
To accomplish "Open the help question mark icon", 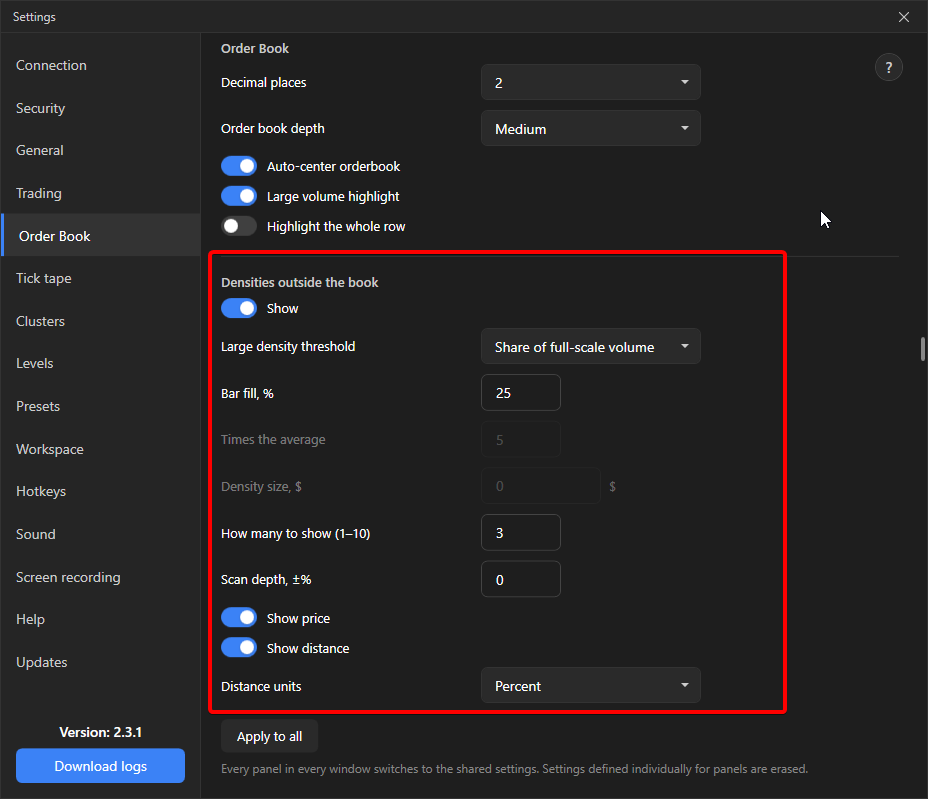I will click(888, 67).
